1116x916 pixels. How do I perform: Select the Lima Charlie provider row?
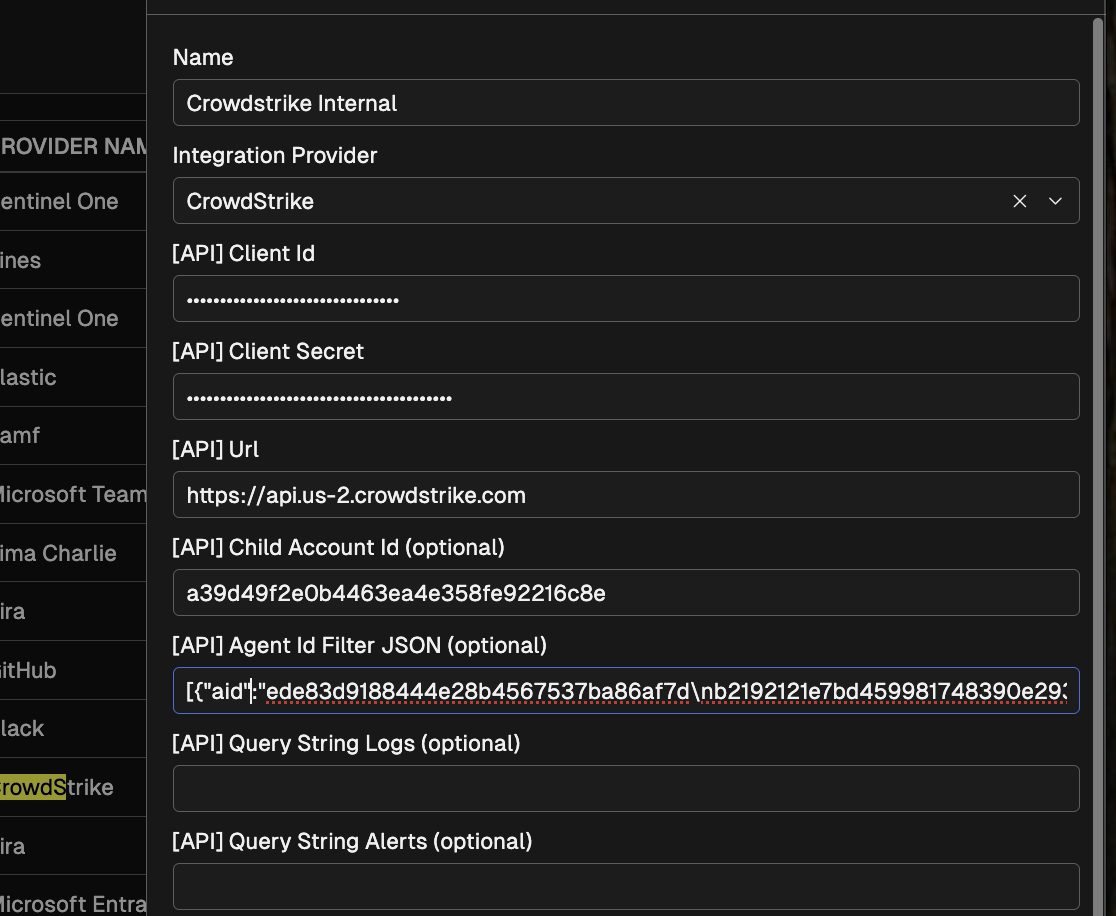[73, 553]
